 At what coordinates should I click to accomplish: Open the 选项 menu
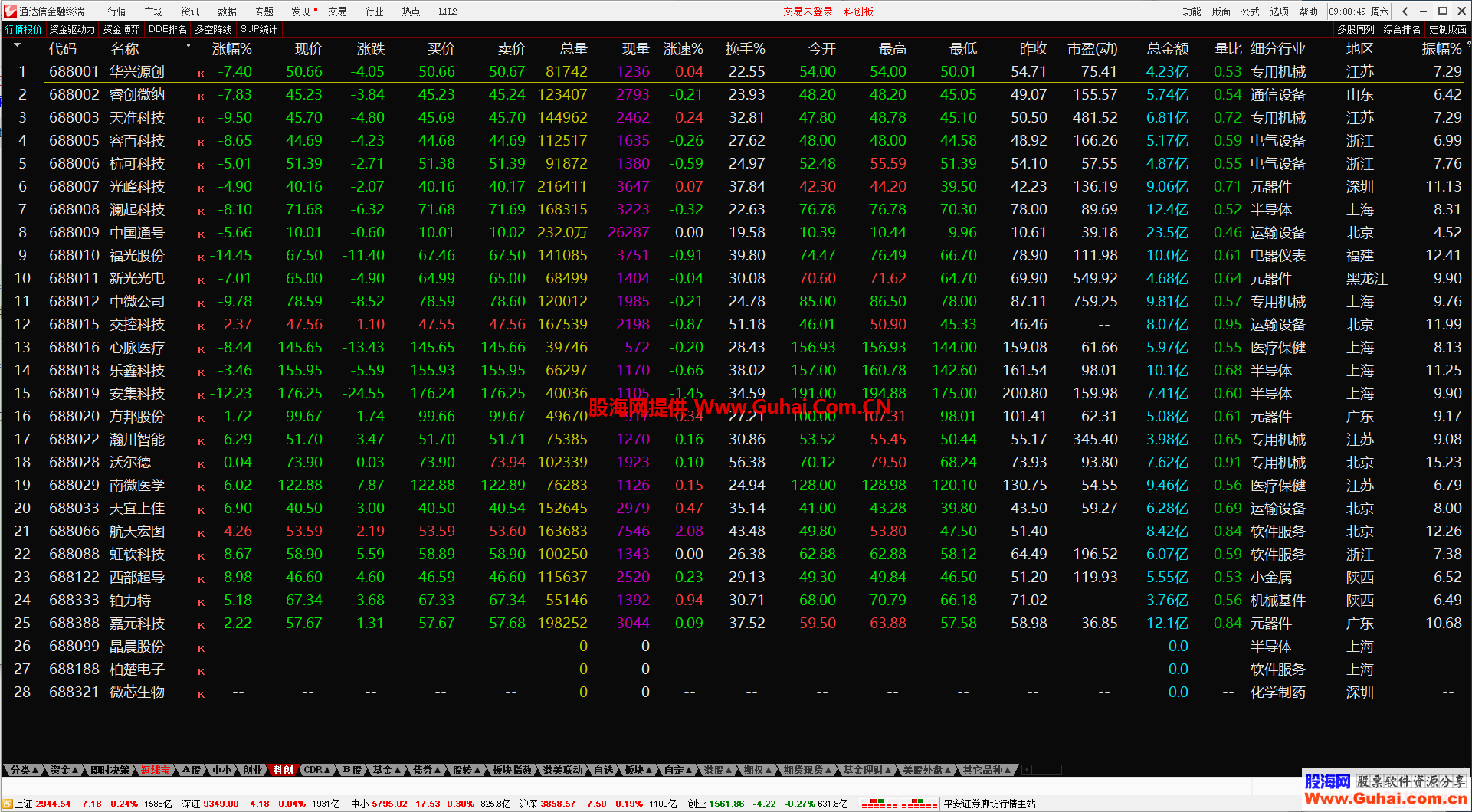1280,11
